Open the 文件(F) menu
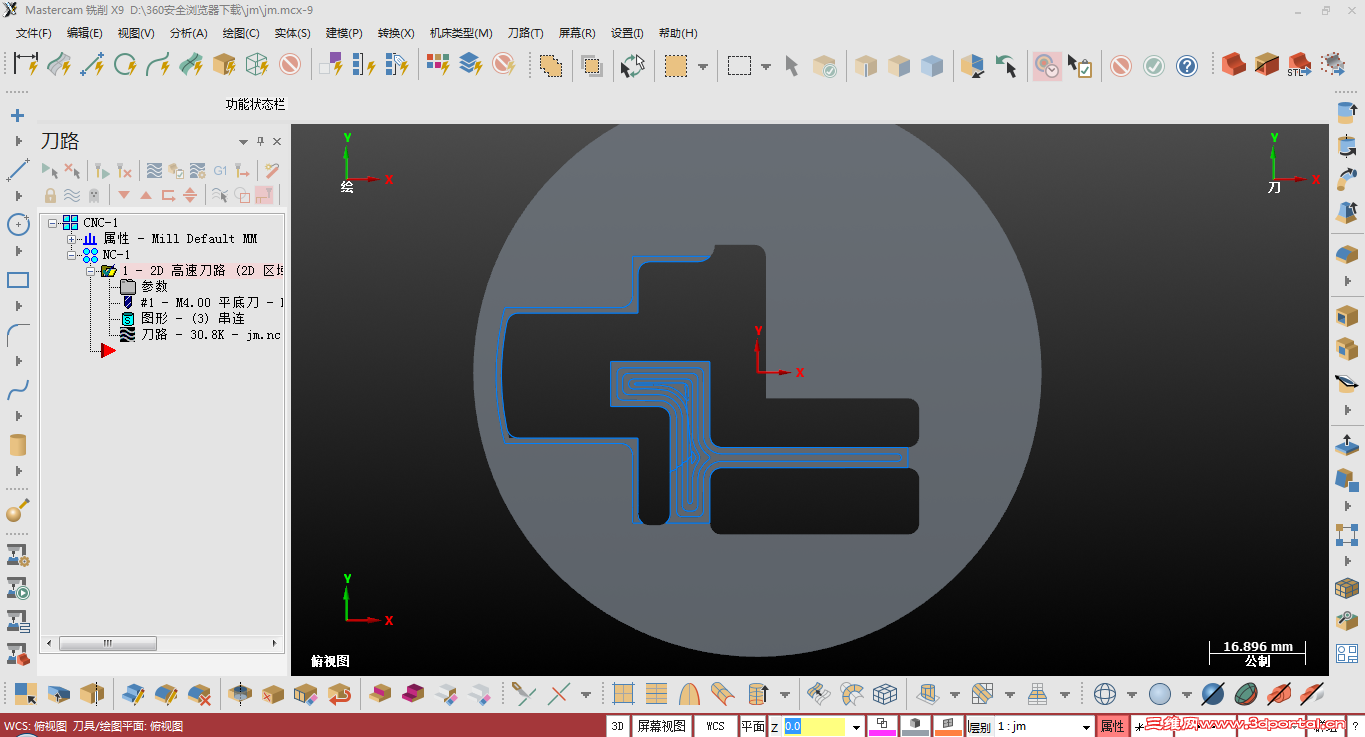This screenshot has width=1365, height=737. [34, 33]
